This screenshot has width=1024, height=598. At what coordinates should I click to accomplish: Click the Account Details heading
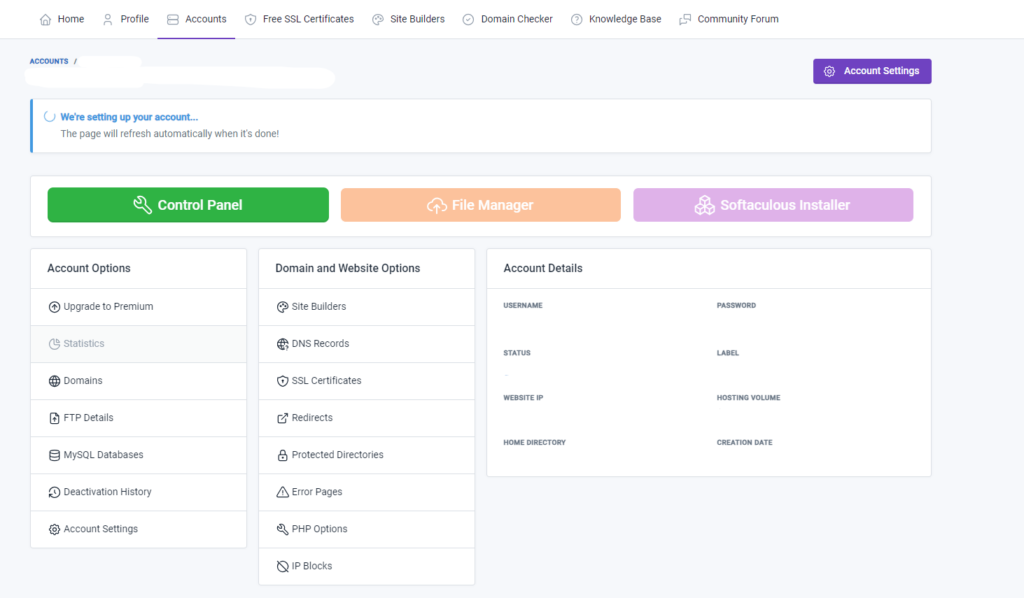(543, 268)
